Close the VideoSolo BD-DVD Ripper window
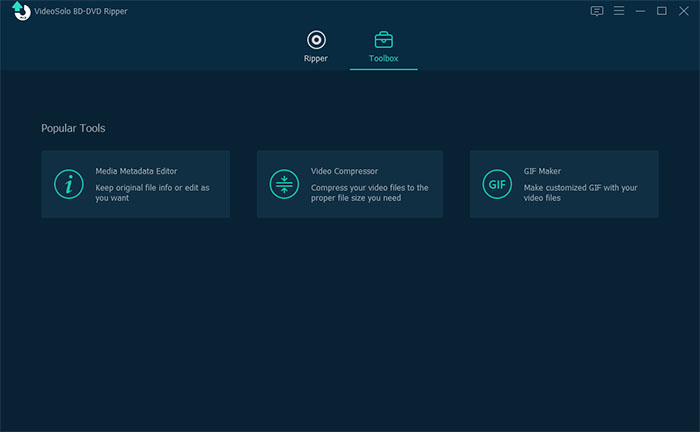 coord(683,11)
